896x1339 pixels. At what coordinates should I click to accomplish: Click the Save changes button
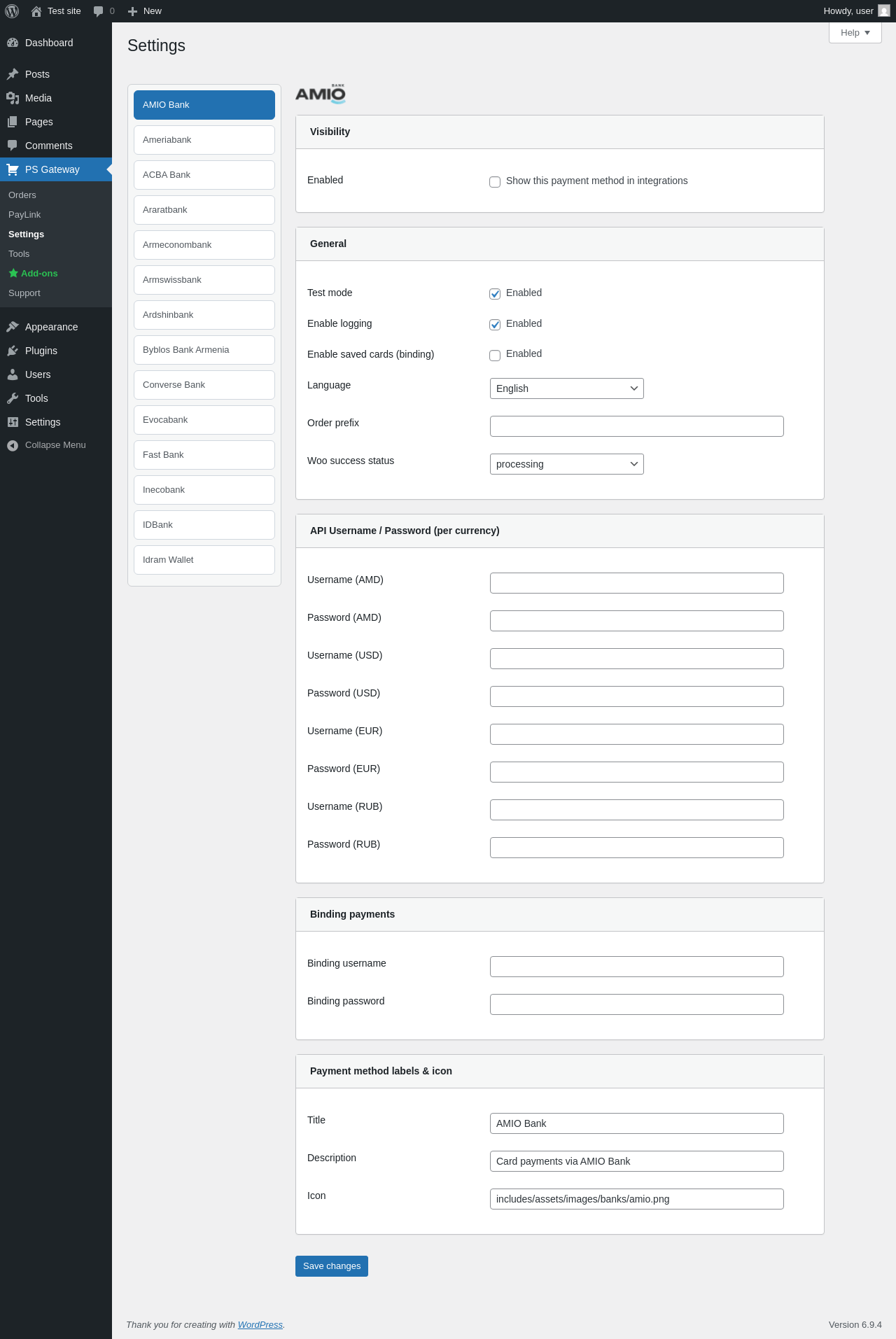click(332, 1266)
